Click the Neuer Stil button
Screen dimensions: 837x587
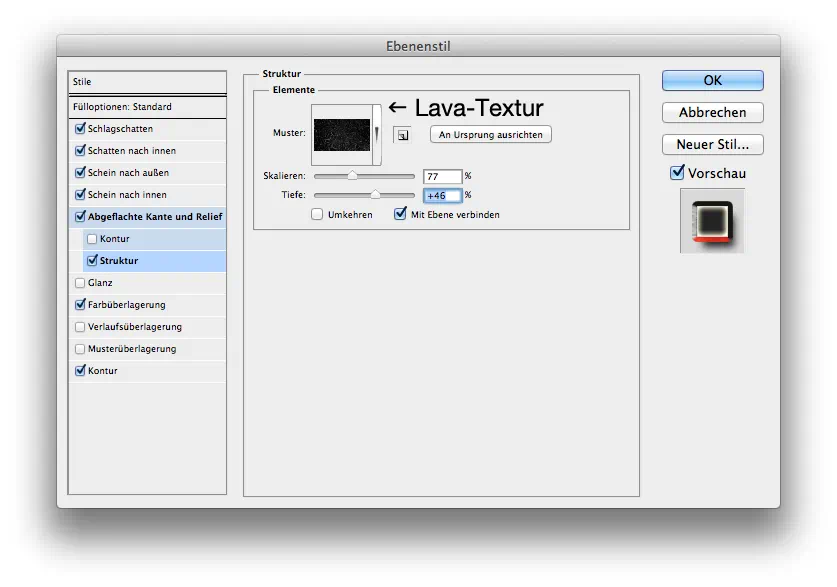click(712, 144)
